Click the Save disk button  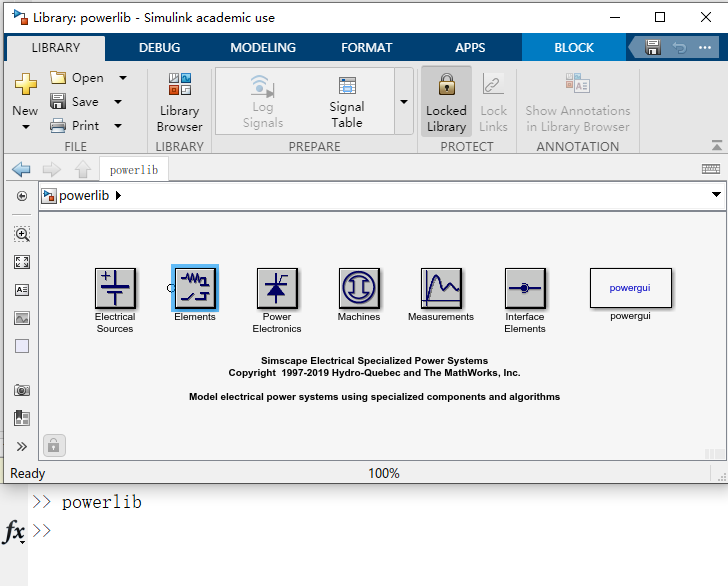(x=74, y=101)
